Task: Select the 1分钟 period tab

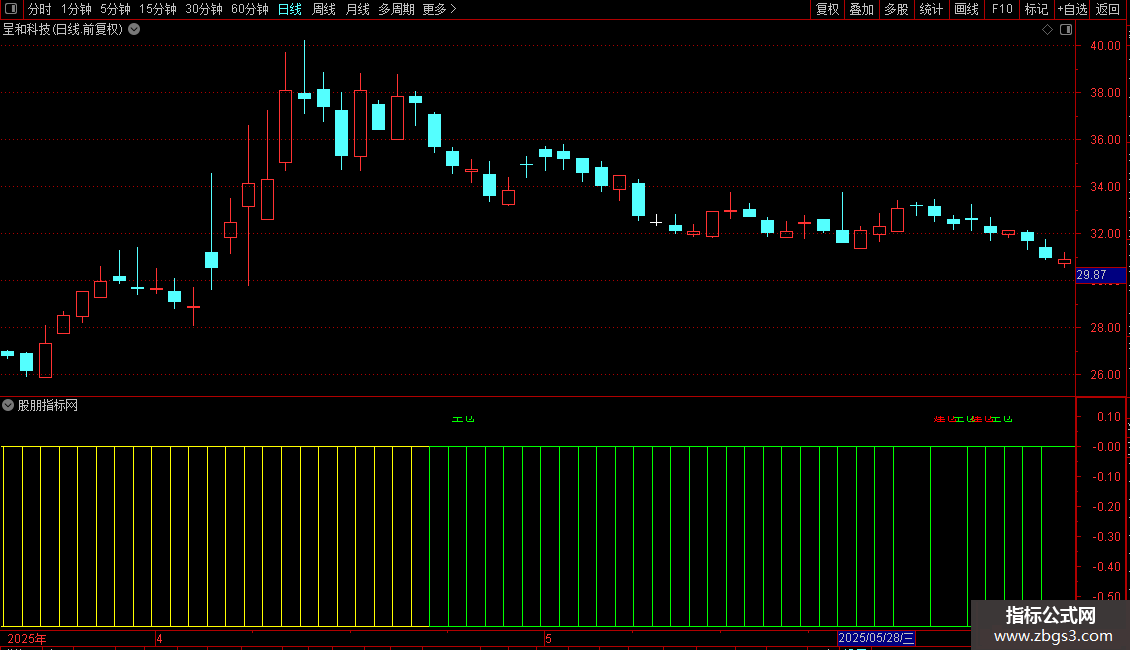Action: click(76, 9)
